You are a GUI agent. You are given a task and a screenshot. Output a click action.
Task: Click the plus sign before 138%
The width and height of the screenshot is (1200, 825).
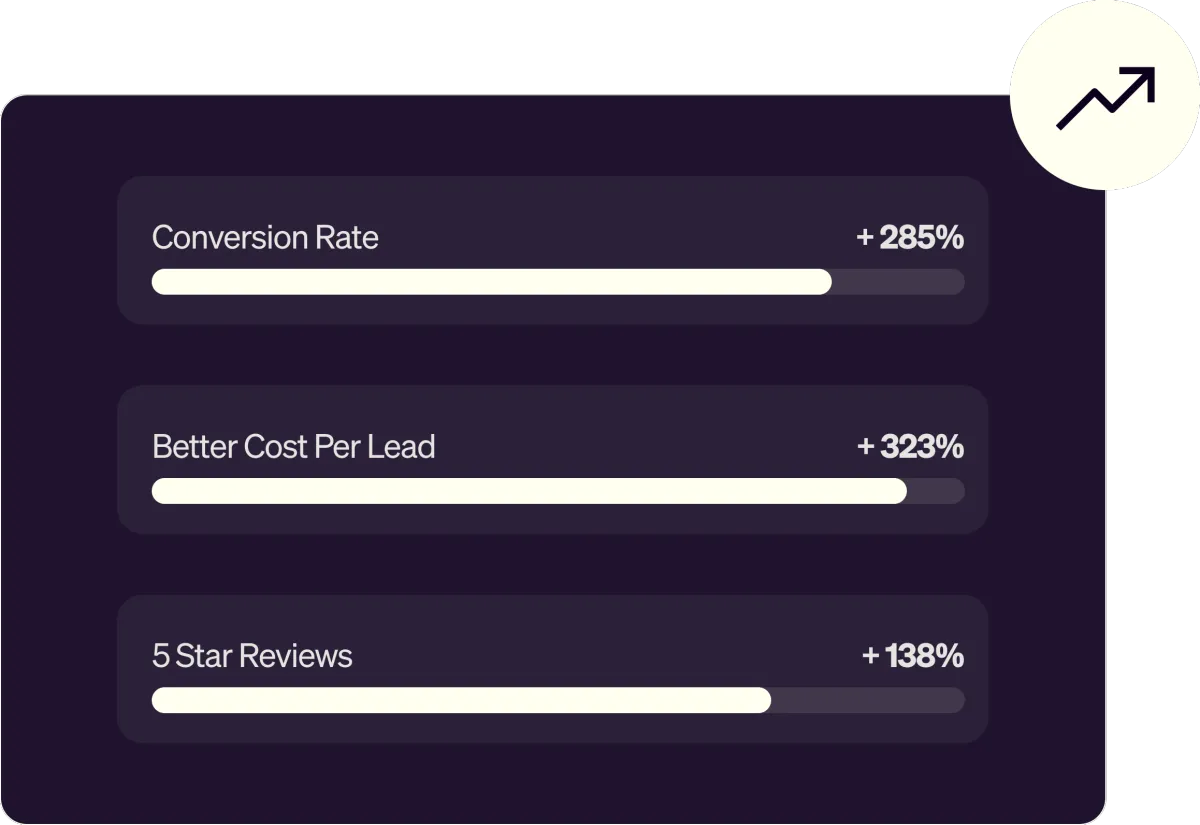(870, 656)
